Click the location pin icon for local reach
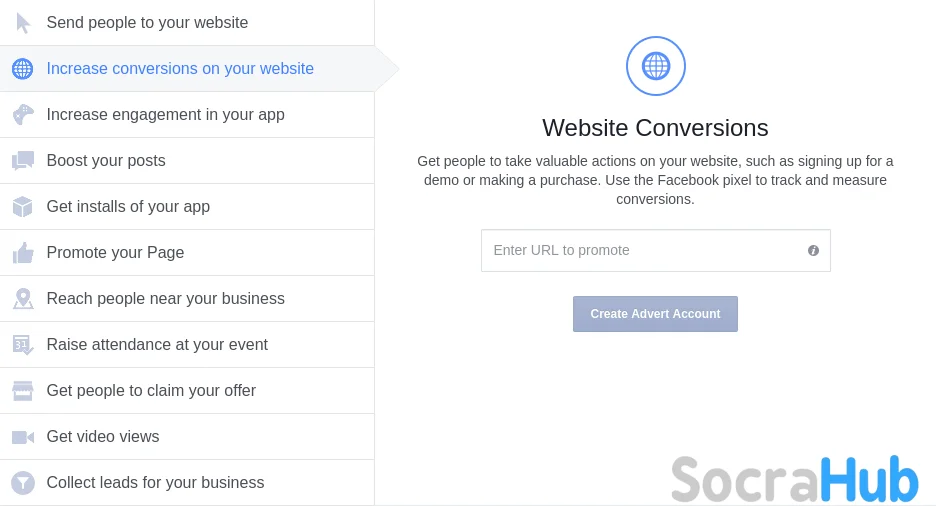 point(22,299)
